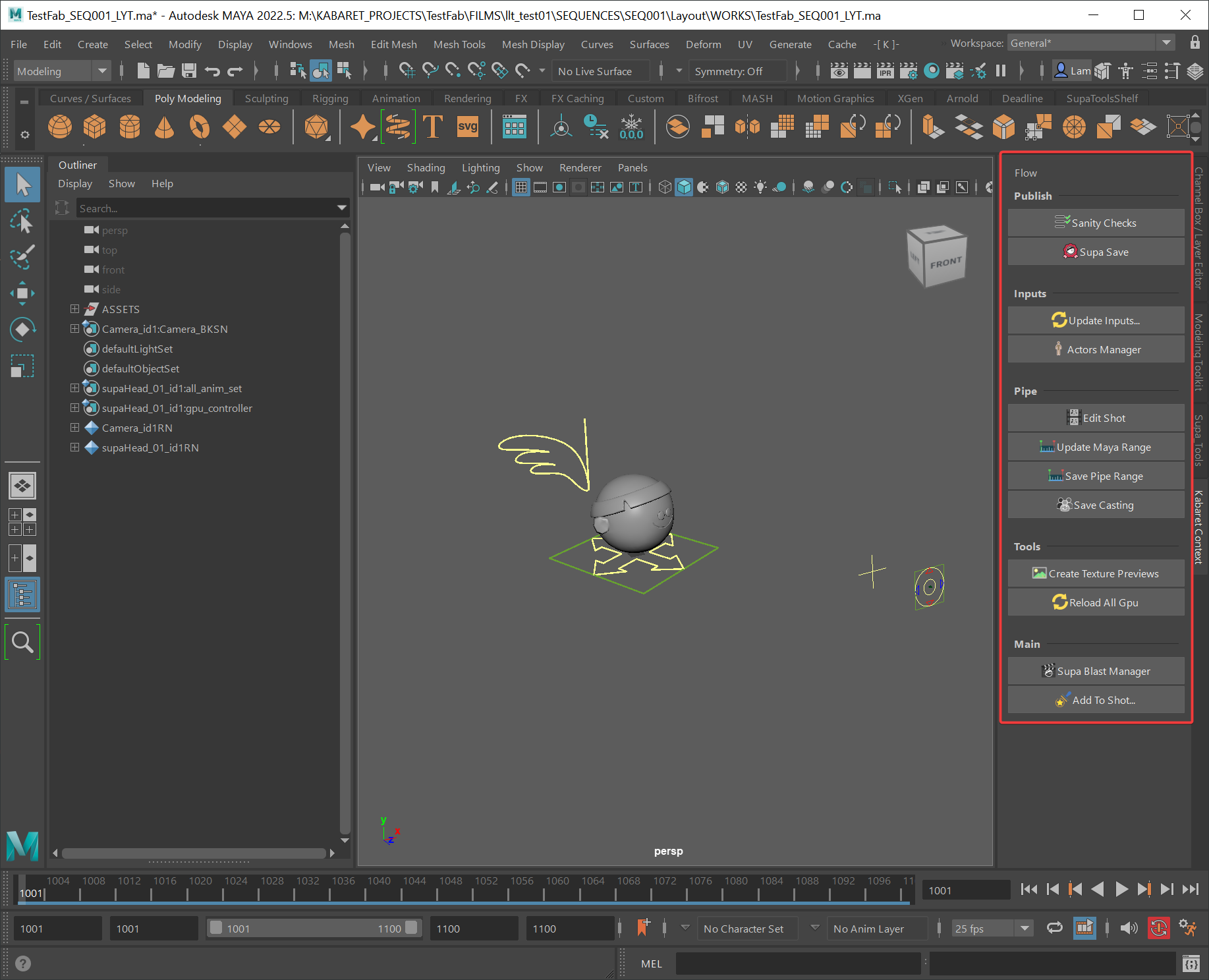Activate the Rotate tool
The image size is (1209, 980).
click(22, 330)
